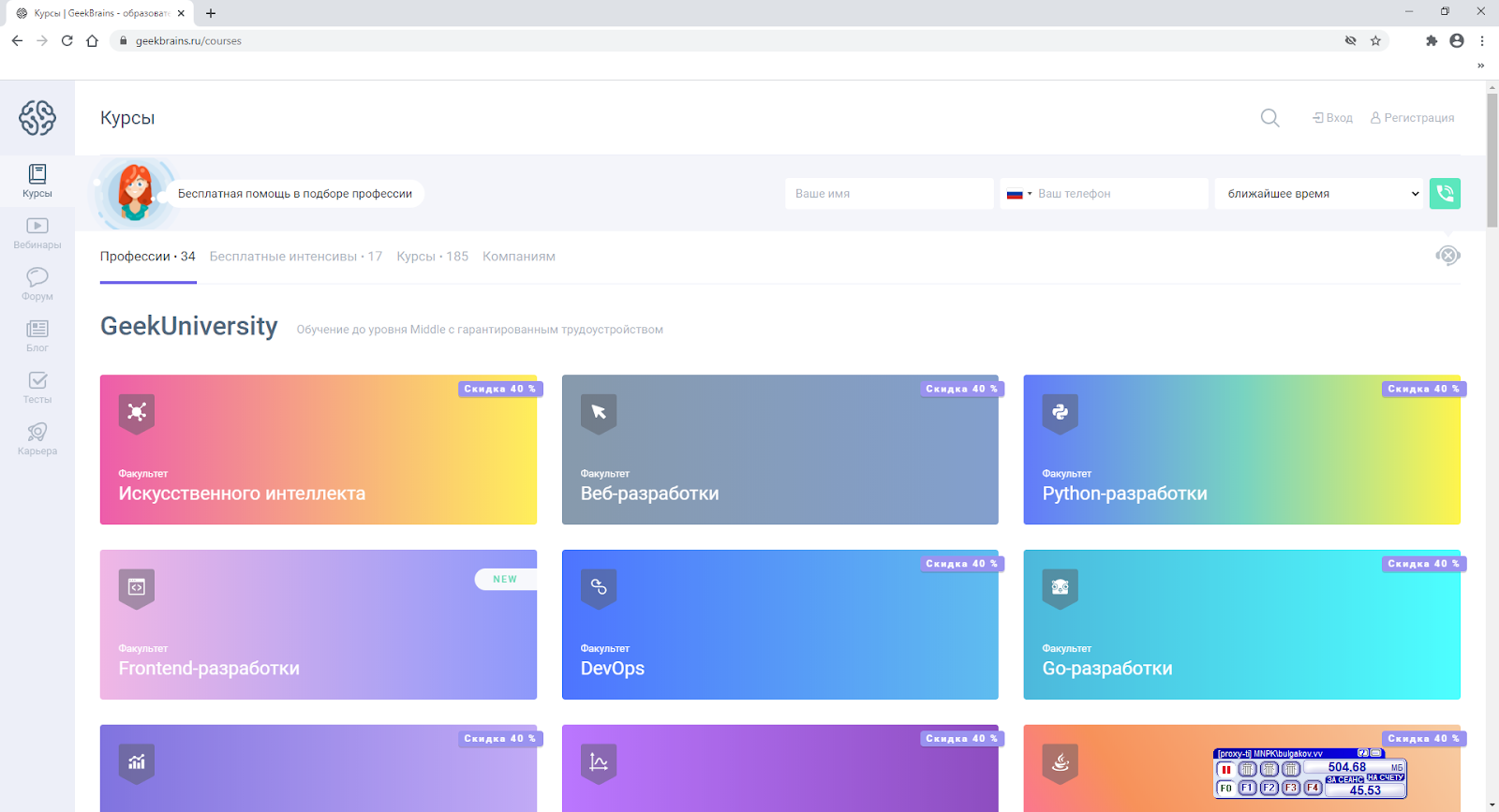The image size is (1499, 812).
Task: Go to Форум from the sidebar
Action: (37, 284)
